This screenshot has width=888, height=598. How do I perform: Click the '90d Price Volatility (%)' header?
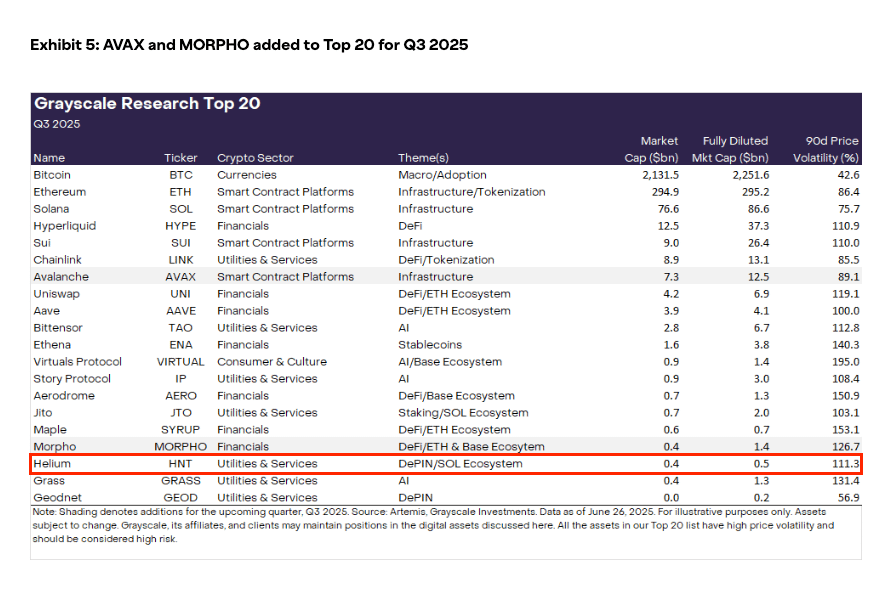pos(826,150)
